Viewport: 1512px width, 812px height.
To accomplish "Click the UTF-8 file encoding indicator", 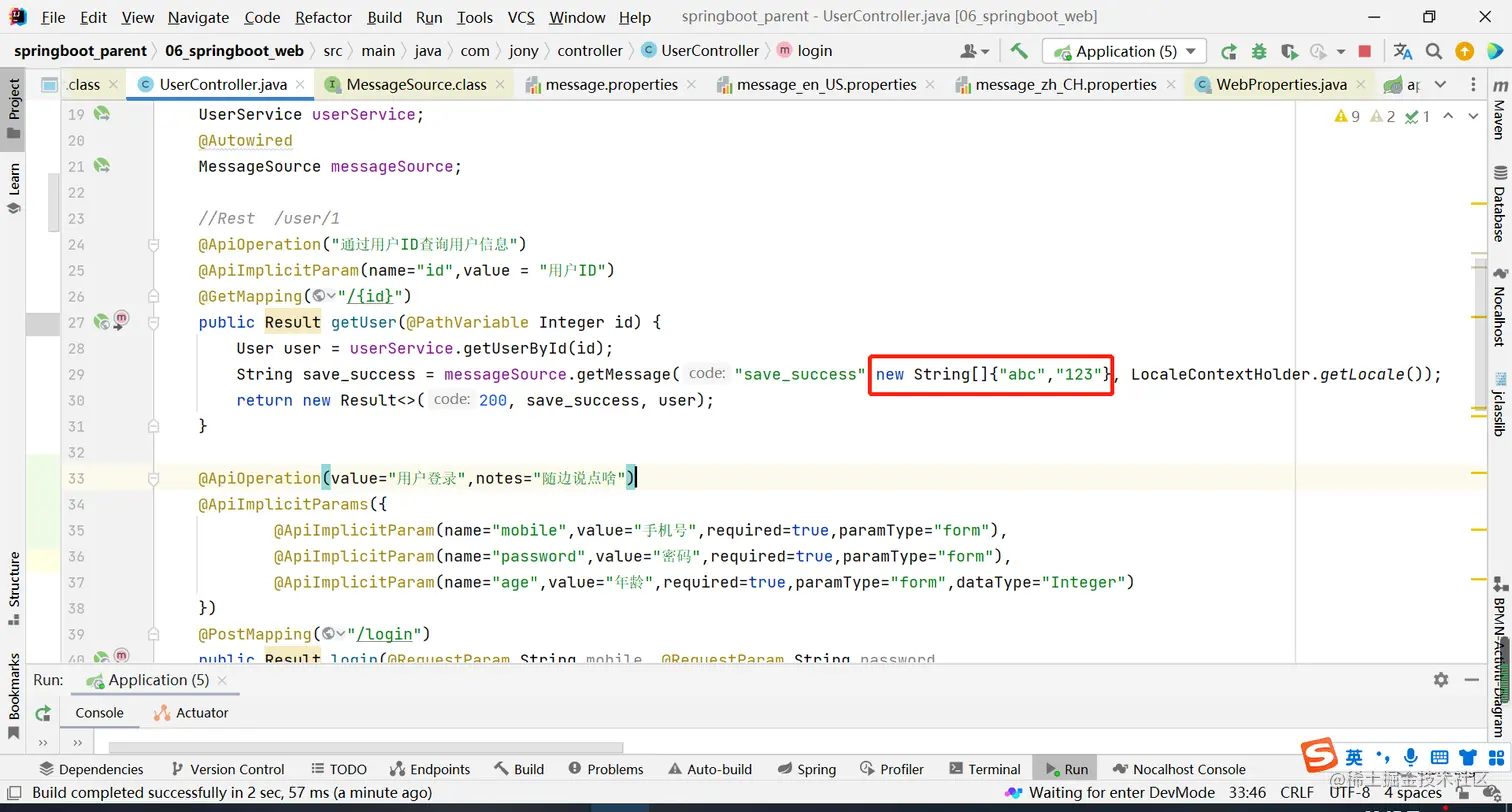I will coord(1350,793).
